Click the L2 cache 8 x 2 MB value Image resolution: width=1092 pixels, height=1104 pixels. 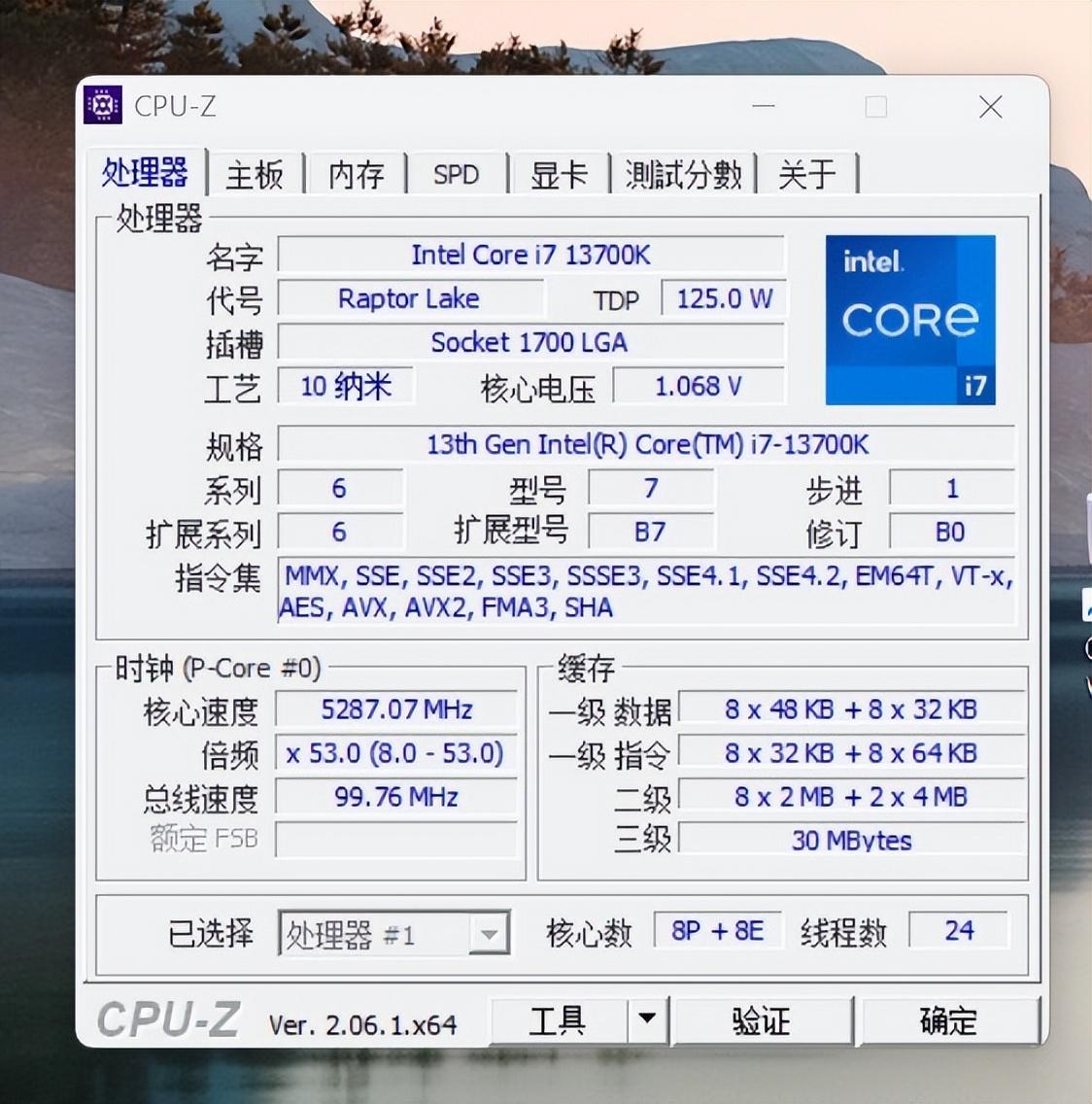click(850, 796)
